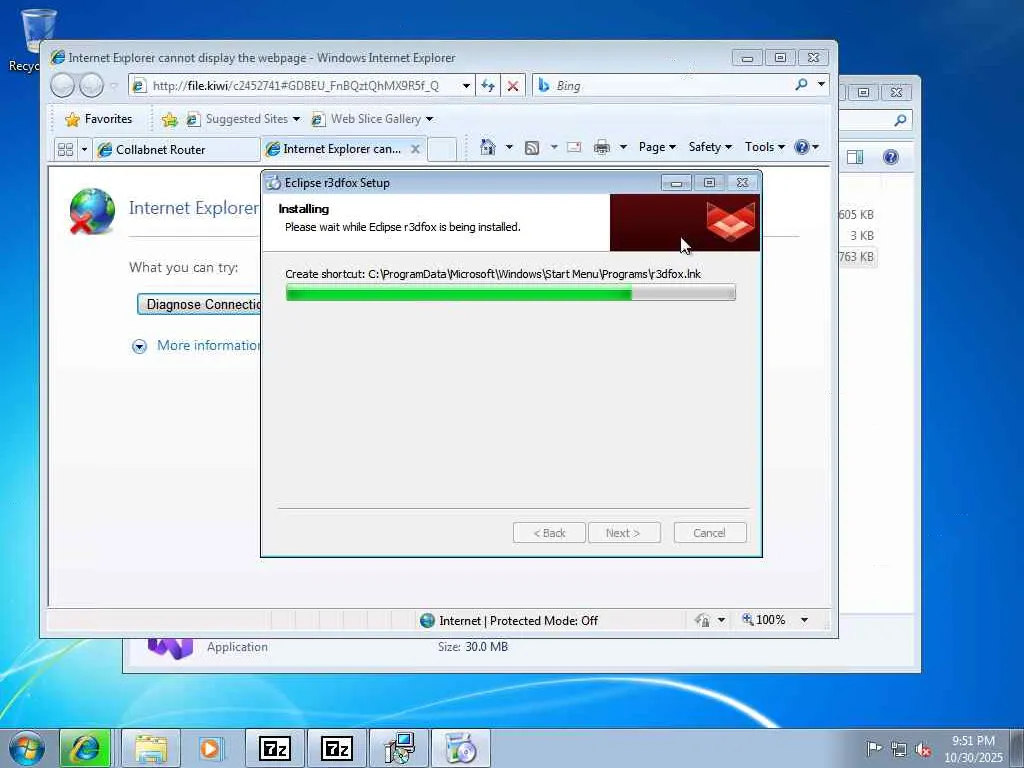Expand the Print dropdown arrow
Screen dimensions: 1024x768
click(x=623, y=147)
